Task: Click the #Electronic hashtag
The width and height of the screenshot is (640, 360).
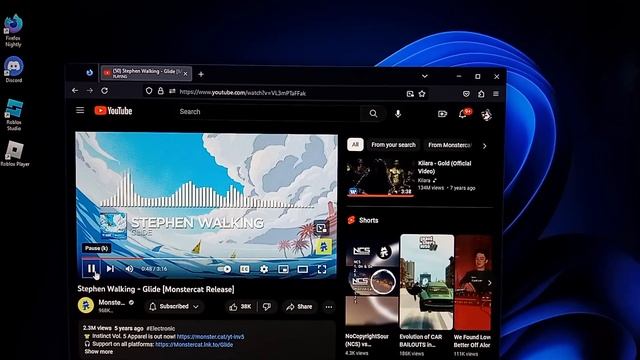Action: (x=160, y=329)
